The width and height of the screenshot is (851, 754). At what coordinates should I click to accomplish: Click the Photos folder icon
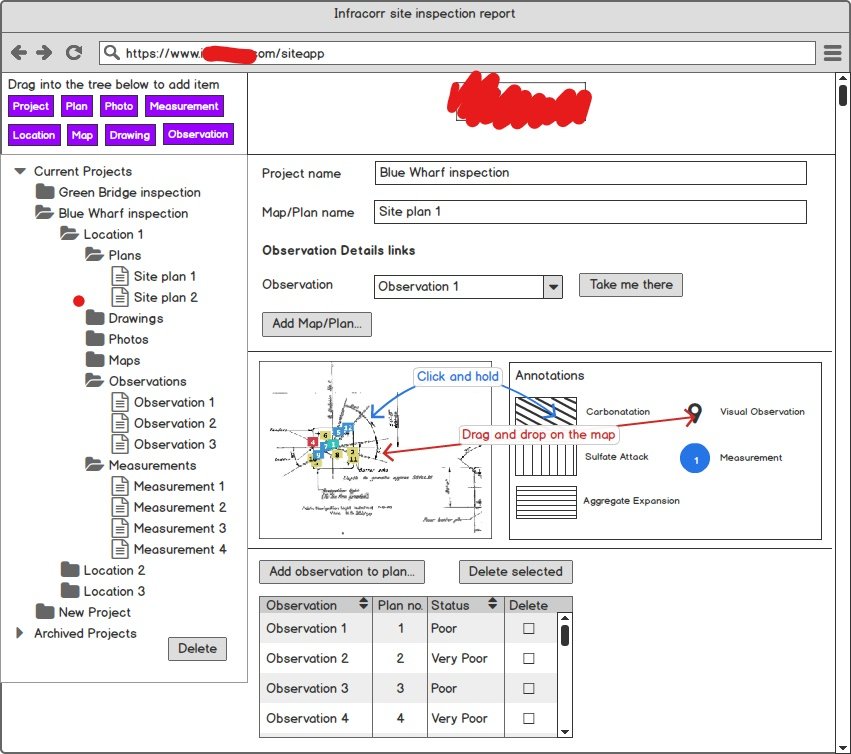pyautogui.click(x=95, y=339)
